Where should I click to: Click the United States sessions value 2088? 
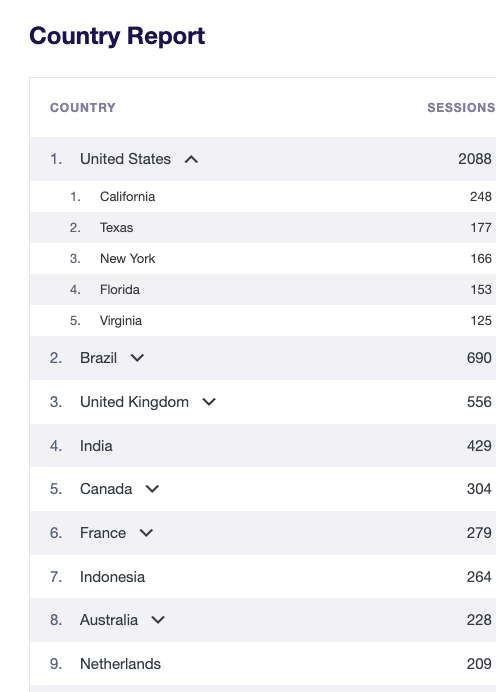475,159
